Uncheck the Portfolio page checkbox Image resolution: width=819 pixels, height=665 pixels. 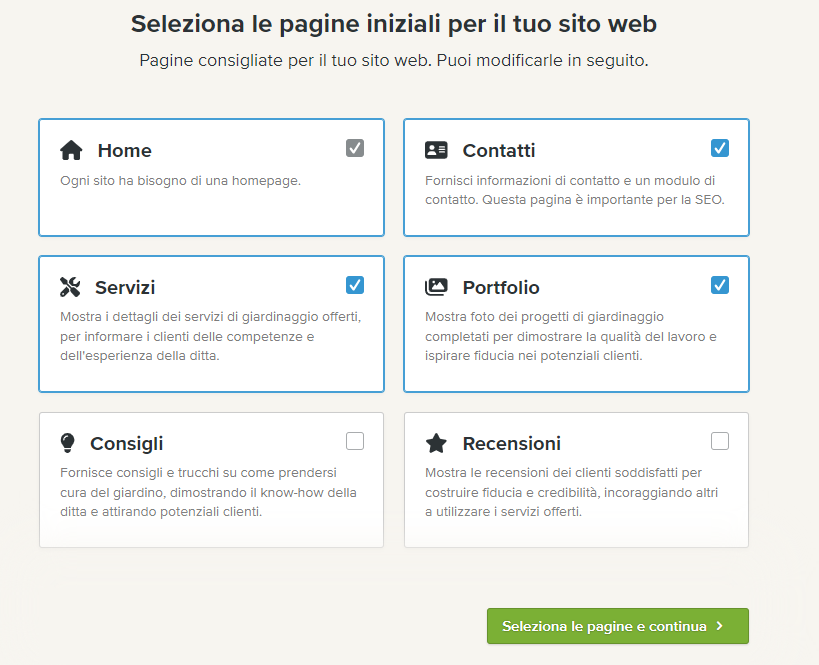(x=720, y=285)
